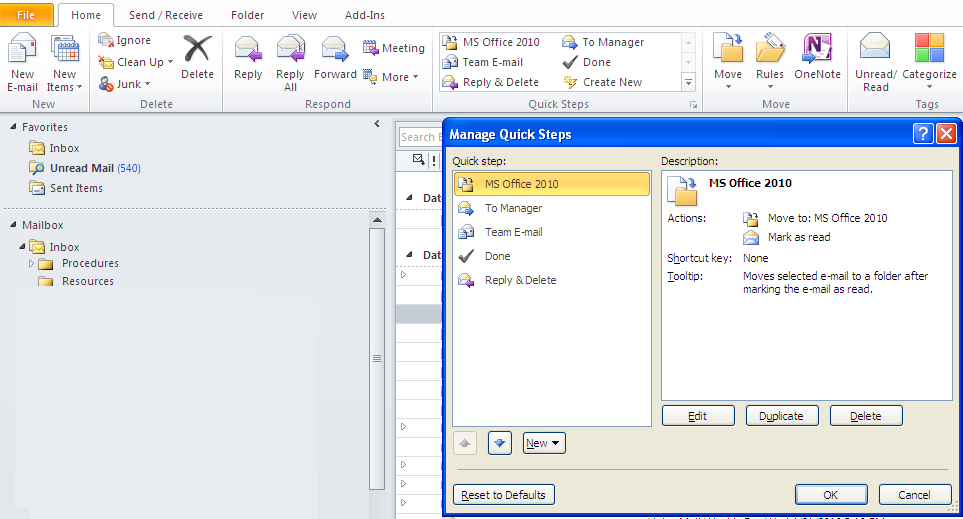The height and width of the screenshot is (519, 963).
Task: Select Reply & Delete in Quick step list
Action: tap(552, 280)
